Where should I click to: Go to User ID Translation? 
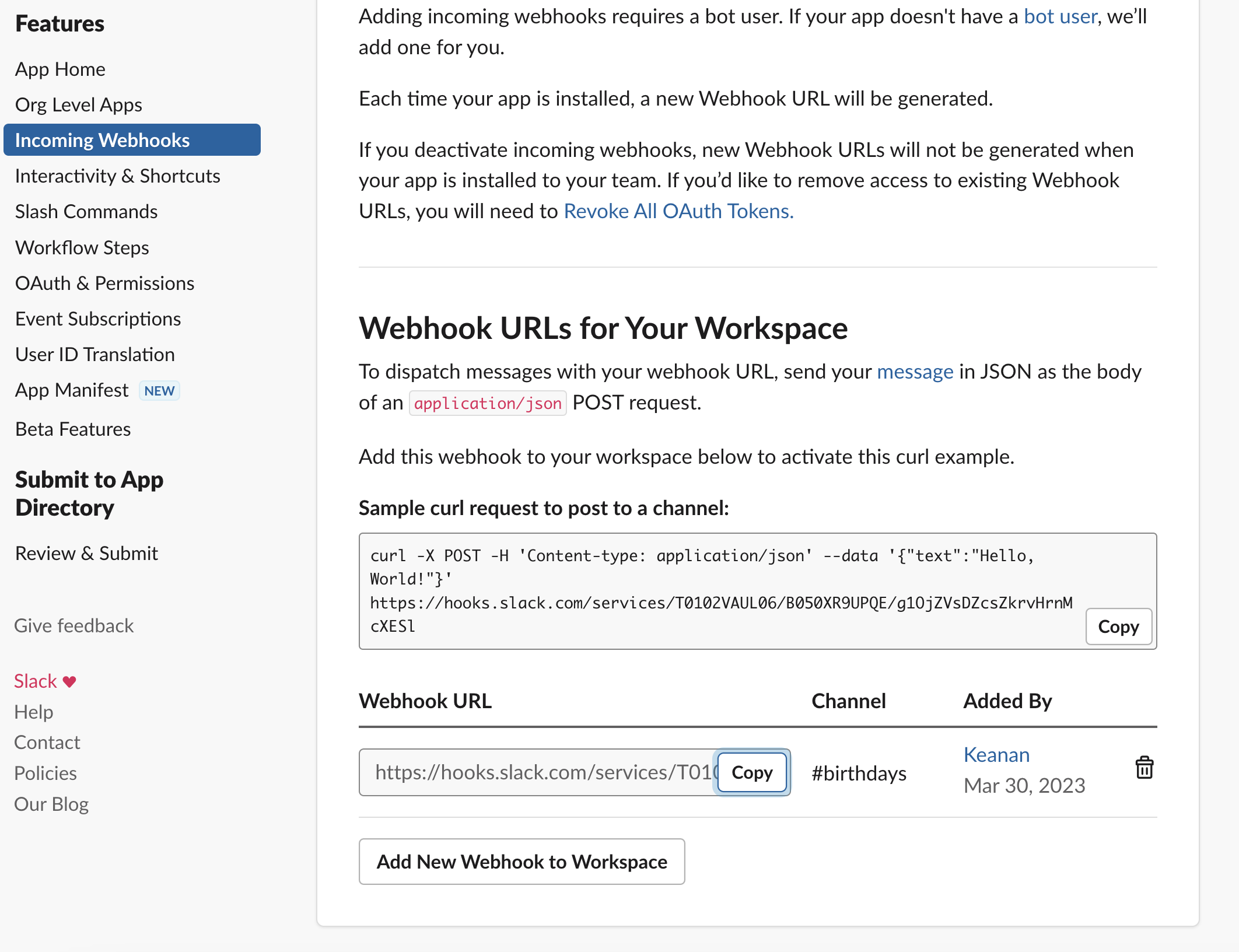[95, 355]
